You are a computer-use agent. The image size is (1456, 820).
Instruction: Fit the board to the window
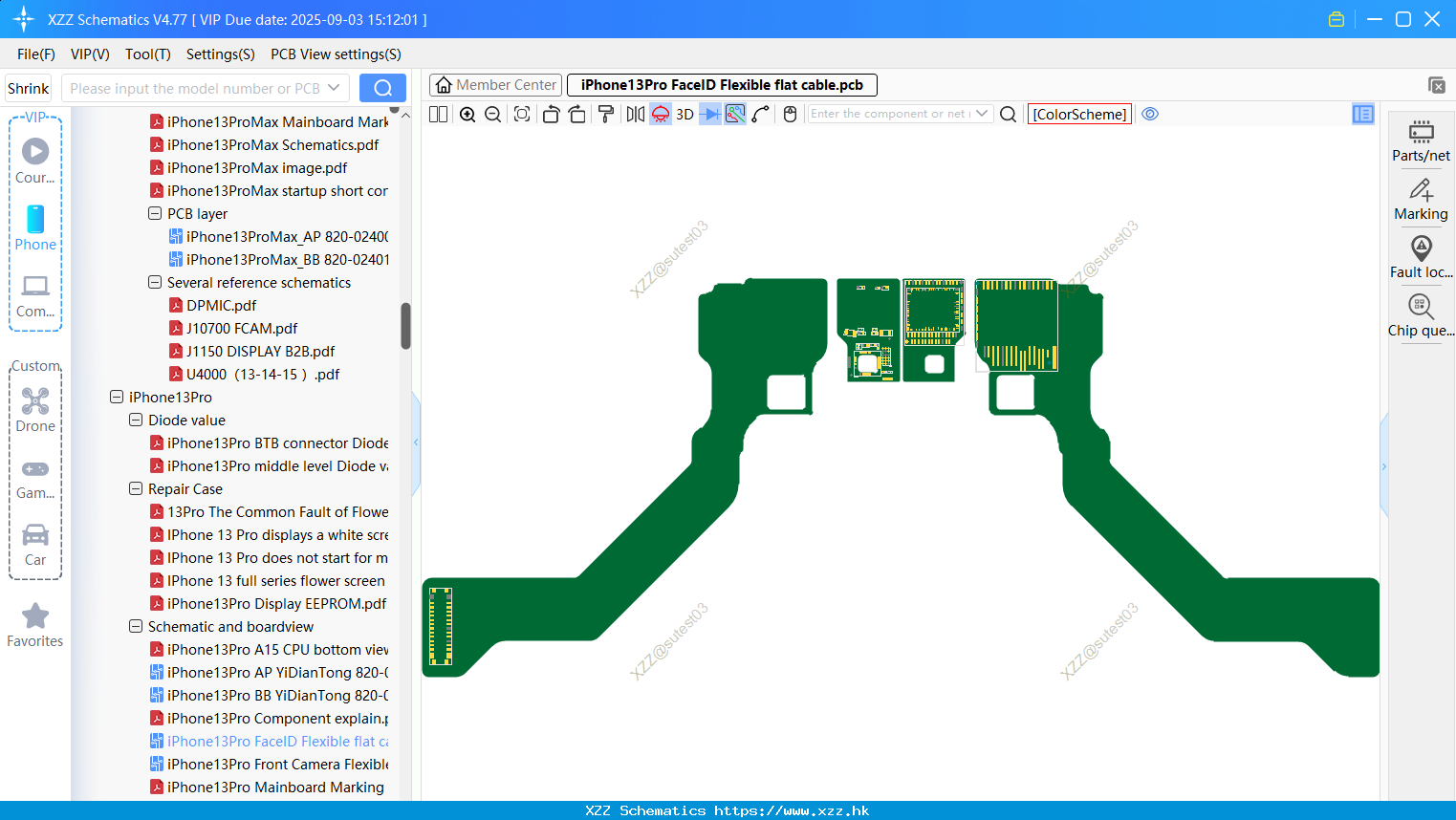522,114
